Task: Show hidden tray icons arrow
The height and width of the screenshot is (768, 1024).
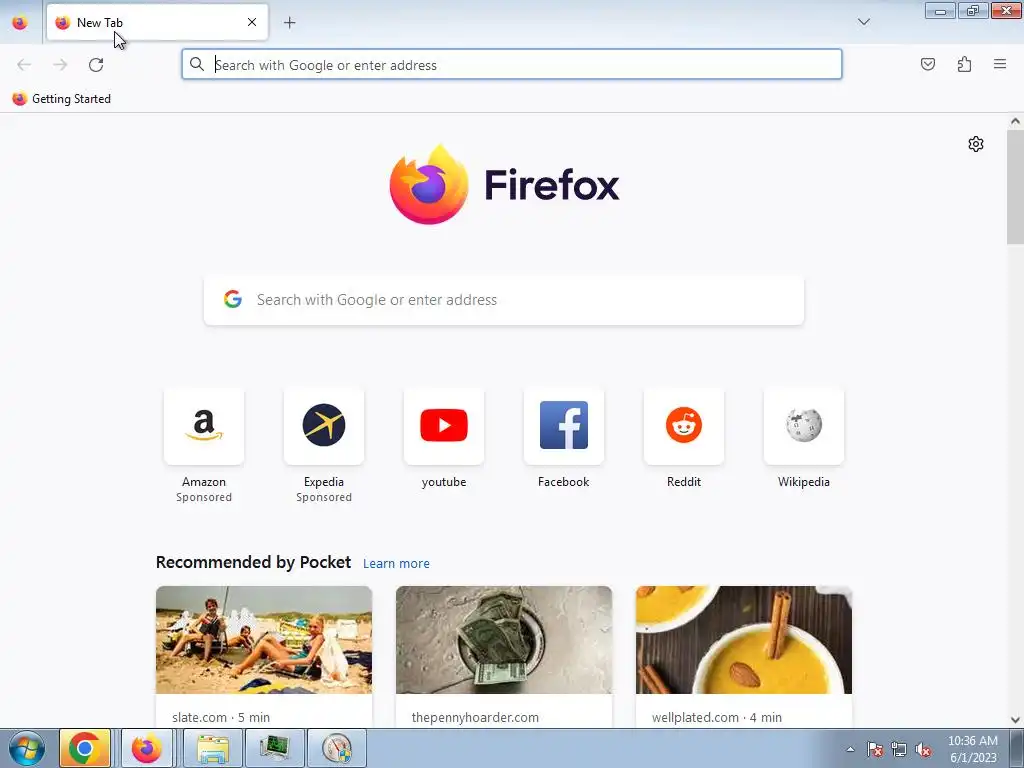Action: 850,749
